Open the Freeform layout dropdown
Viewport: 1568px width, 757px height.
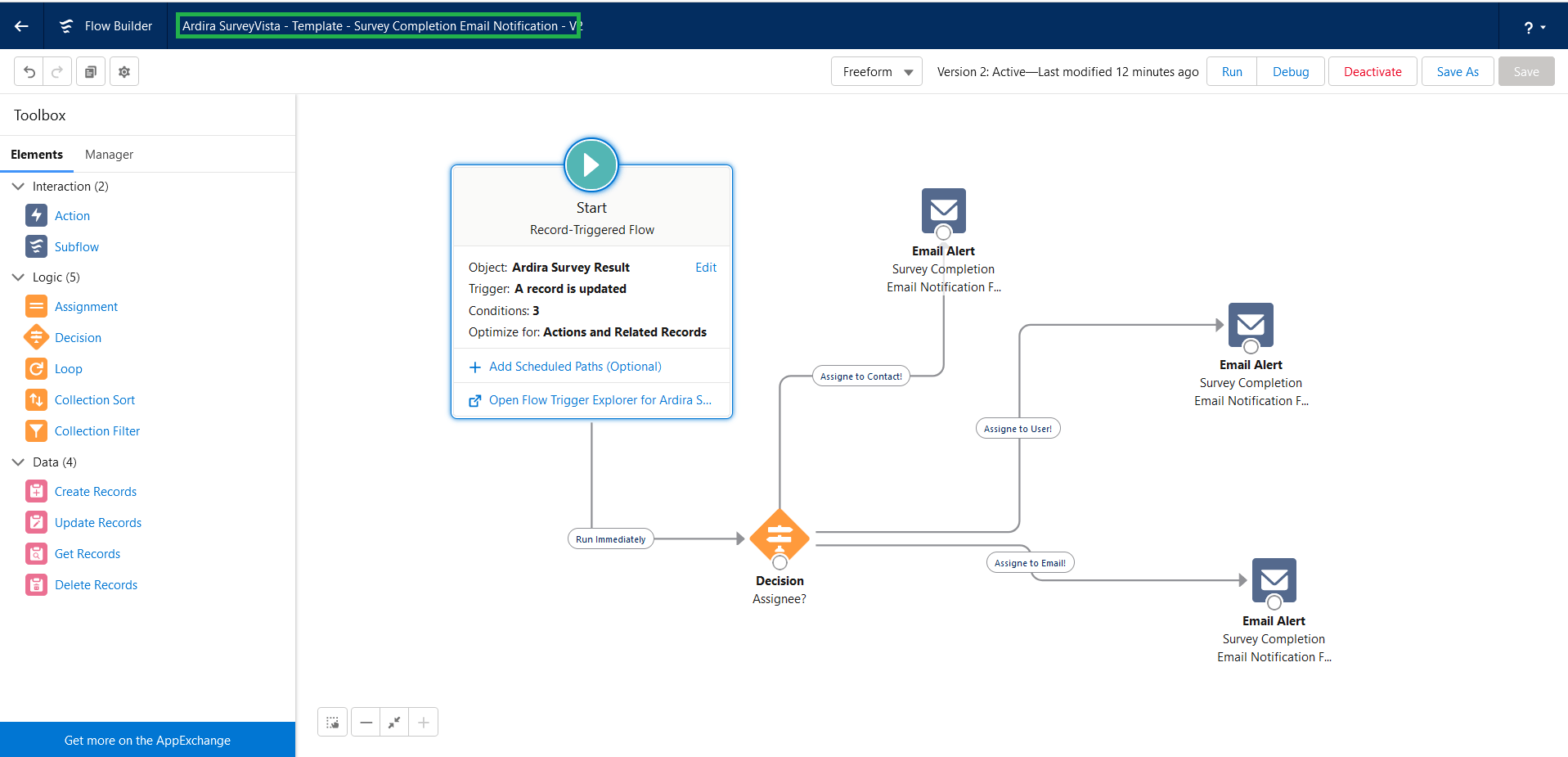click(876, 71)
